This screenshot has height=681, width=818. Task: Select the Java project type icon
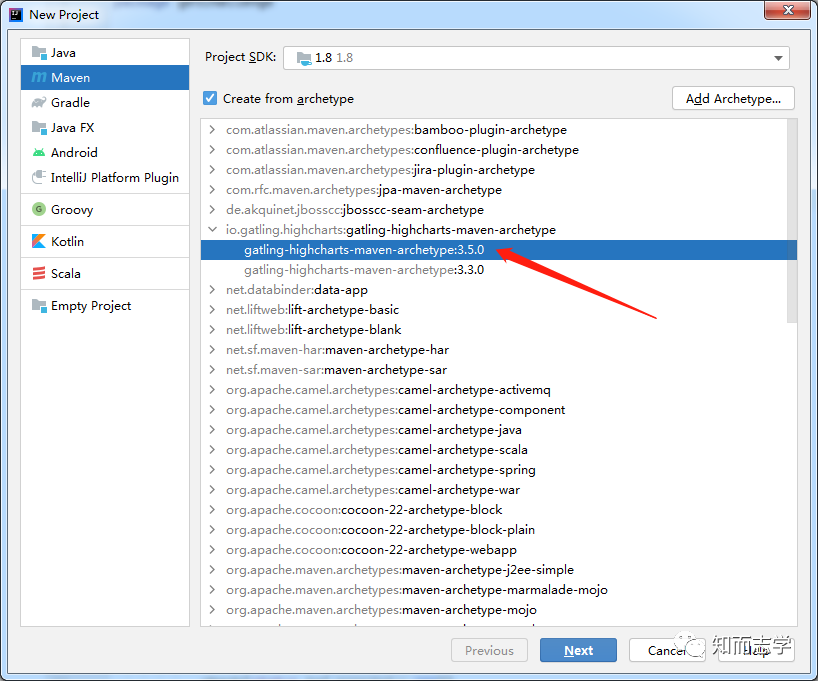[39, 53]
